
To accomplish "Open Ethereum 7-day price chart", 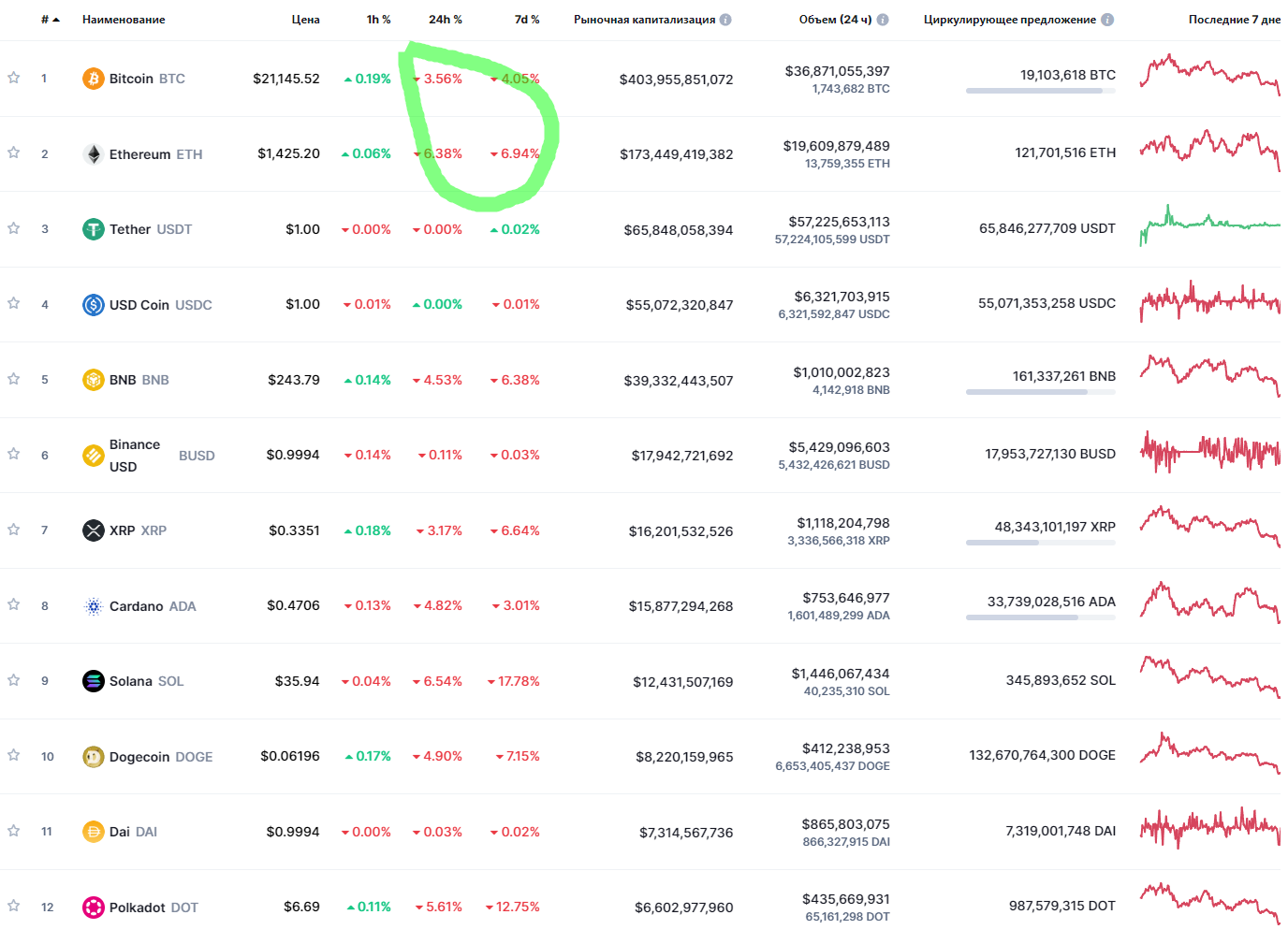I will click(x=1209, y=151).
